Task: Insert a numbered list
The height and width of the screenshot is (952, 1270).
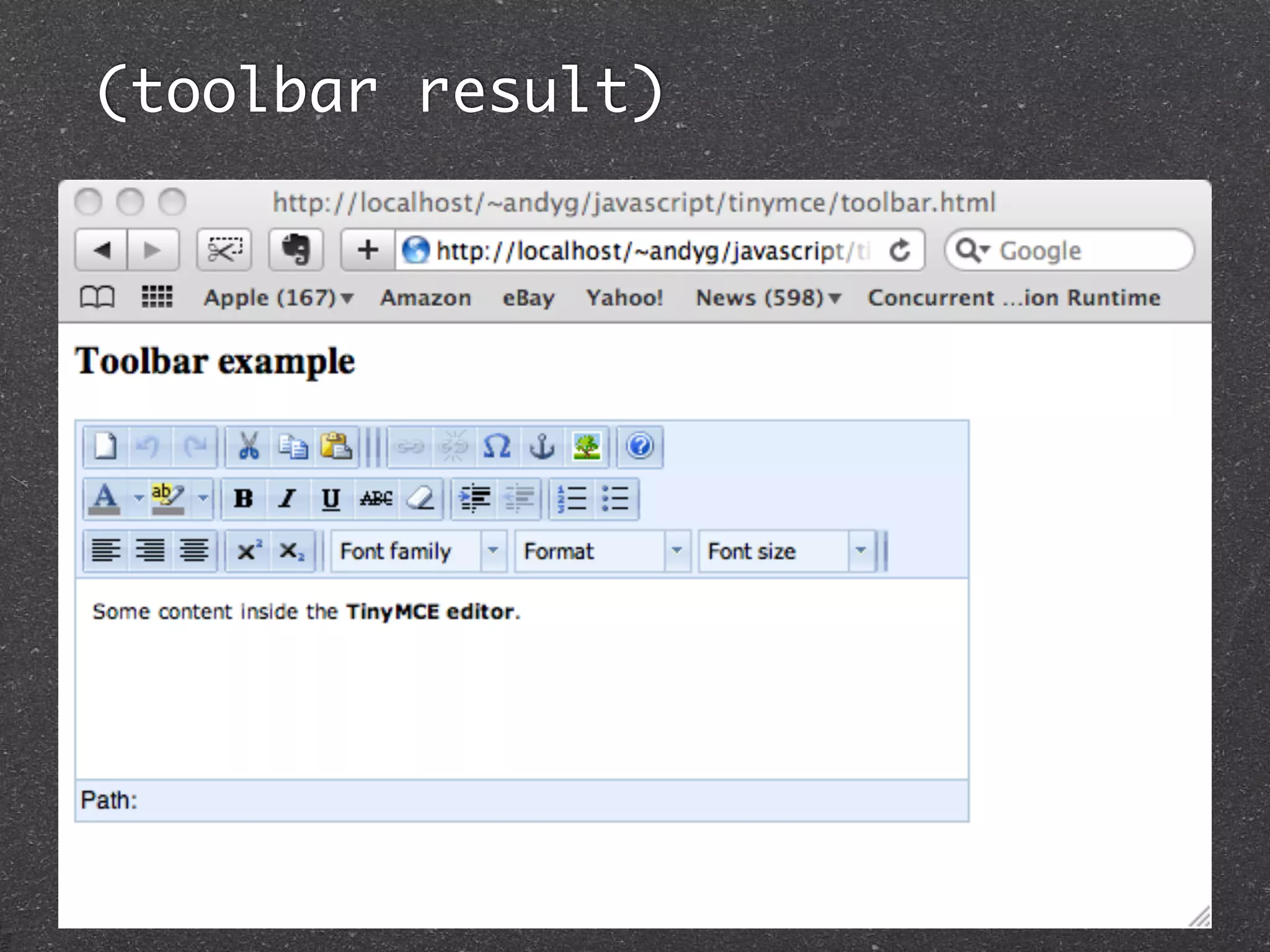Action: (x=572, y=498)
